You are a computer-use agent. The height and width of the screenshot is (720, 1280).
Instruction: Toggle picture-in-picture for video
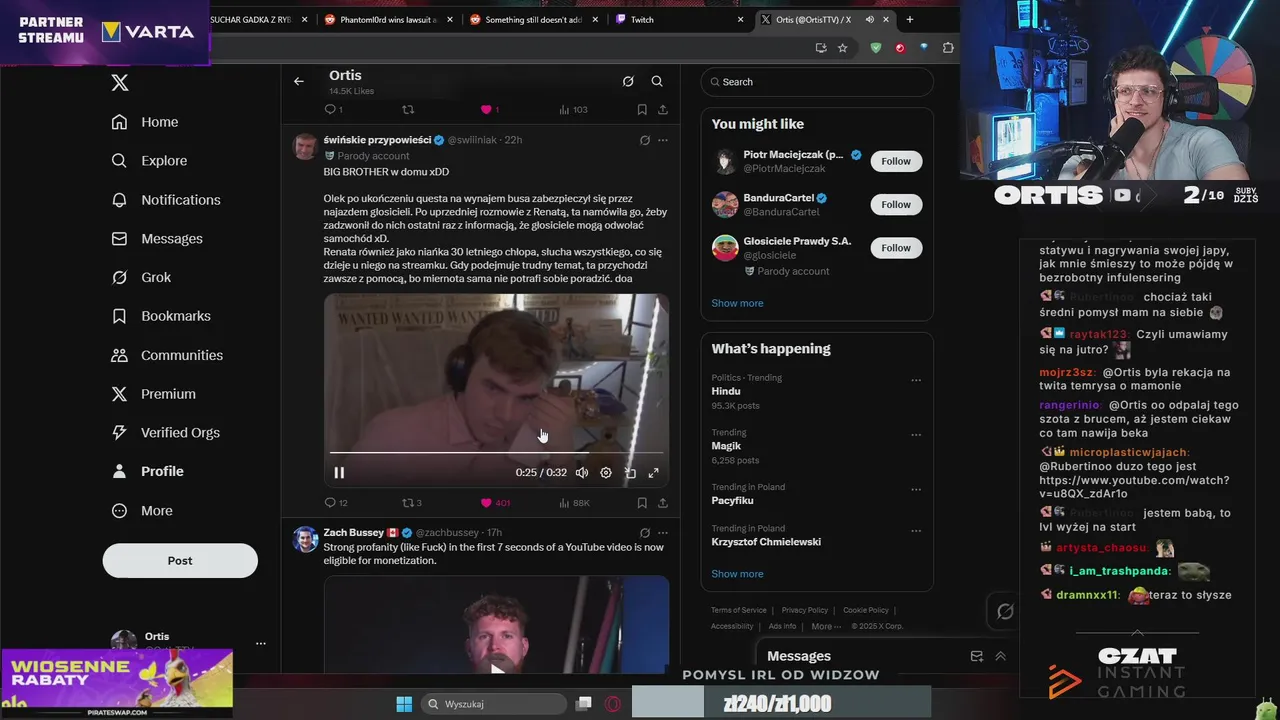(x=630, y=473)
